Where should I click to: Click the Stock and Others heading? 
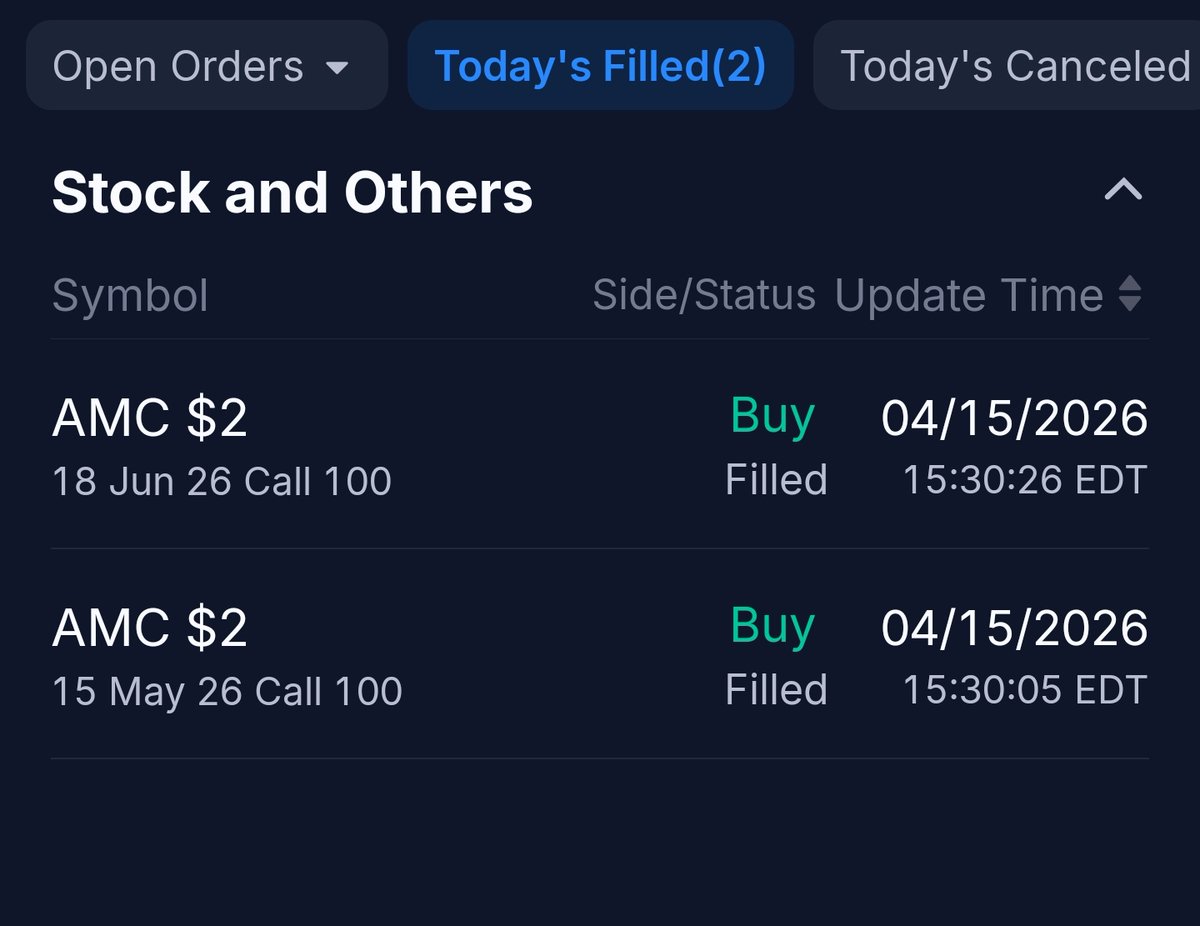292,192
